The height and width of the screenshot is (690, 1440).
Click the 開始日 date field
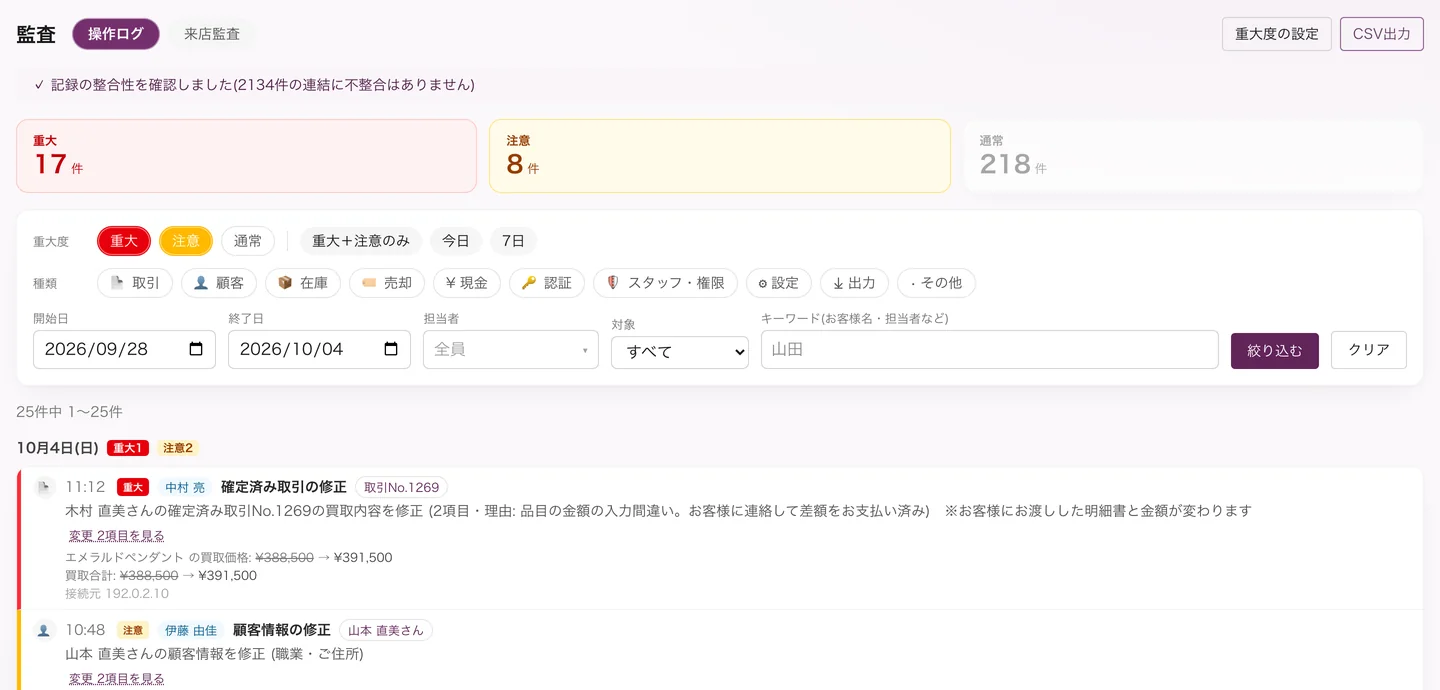tap(124, 349)
